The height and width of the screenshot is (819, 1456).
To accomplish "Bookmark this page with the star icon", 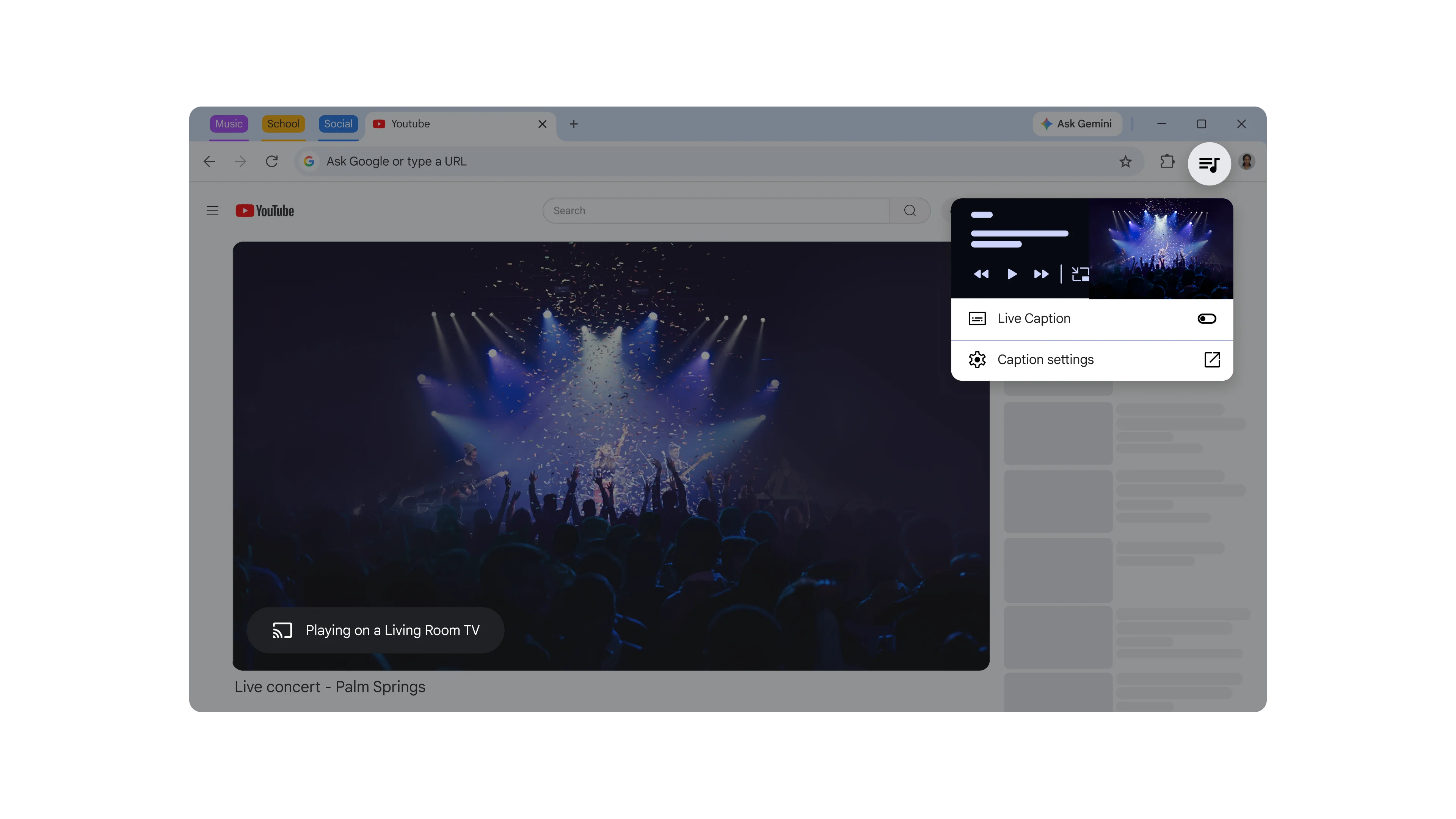I will [1125, 162].
